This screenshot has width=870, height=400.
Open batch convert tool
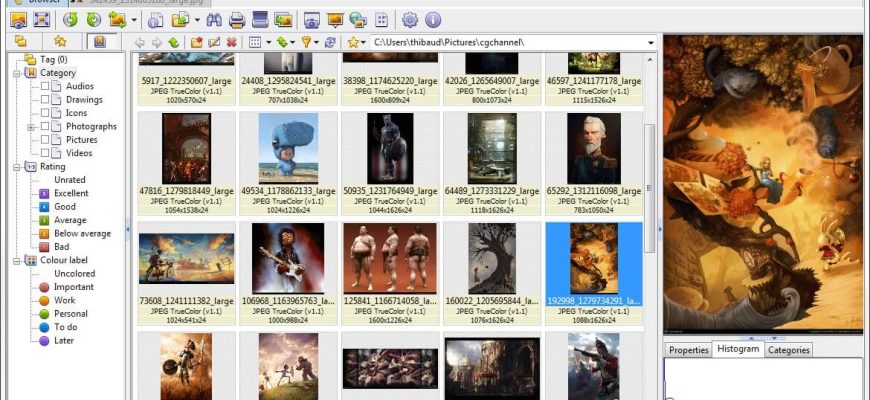point(284,21)
